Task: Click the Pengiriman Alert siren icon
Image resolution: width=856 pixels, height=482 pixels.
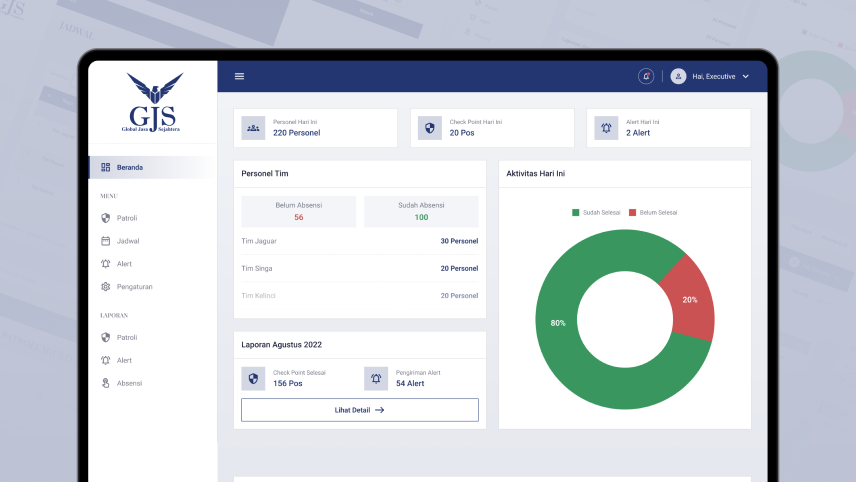Action: tap(376, 378)
